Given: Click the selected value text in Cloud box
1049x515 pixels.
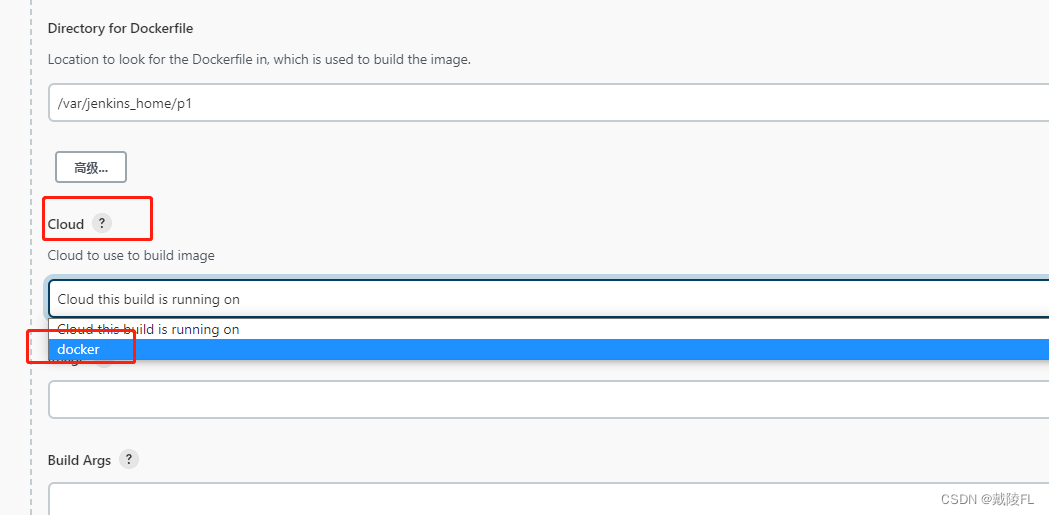Looking at the screenshot, I should pos(148,299).
